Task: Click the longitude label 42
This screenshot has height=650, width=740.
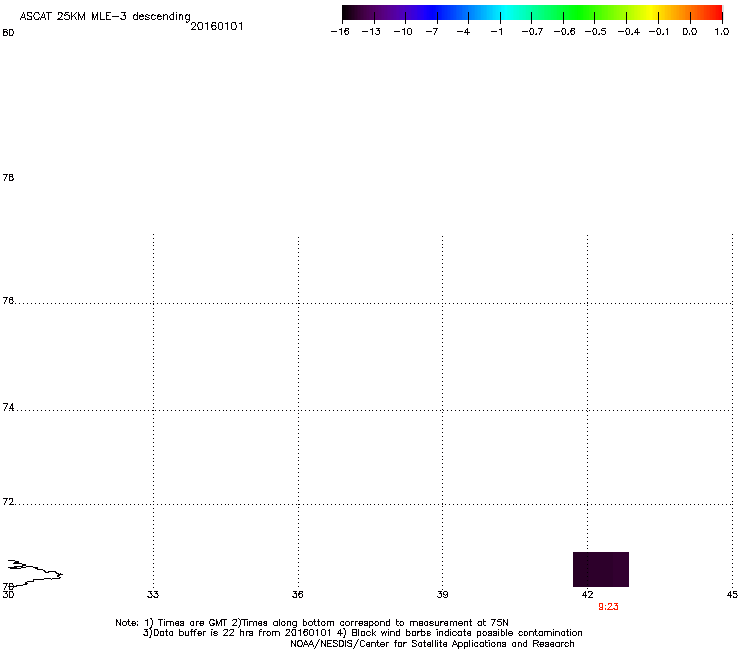Action: pos(588,595)
